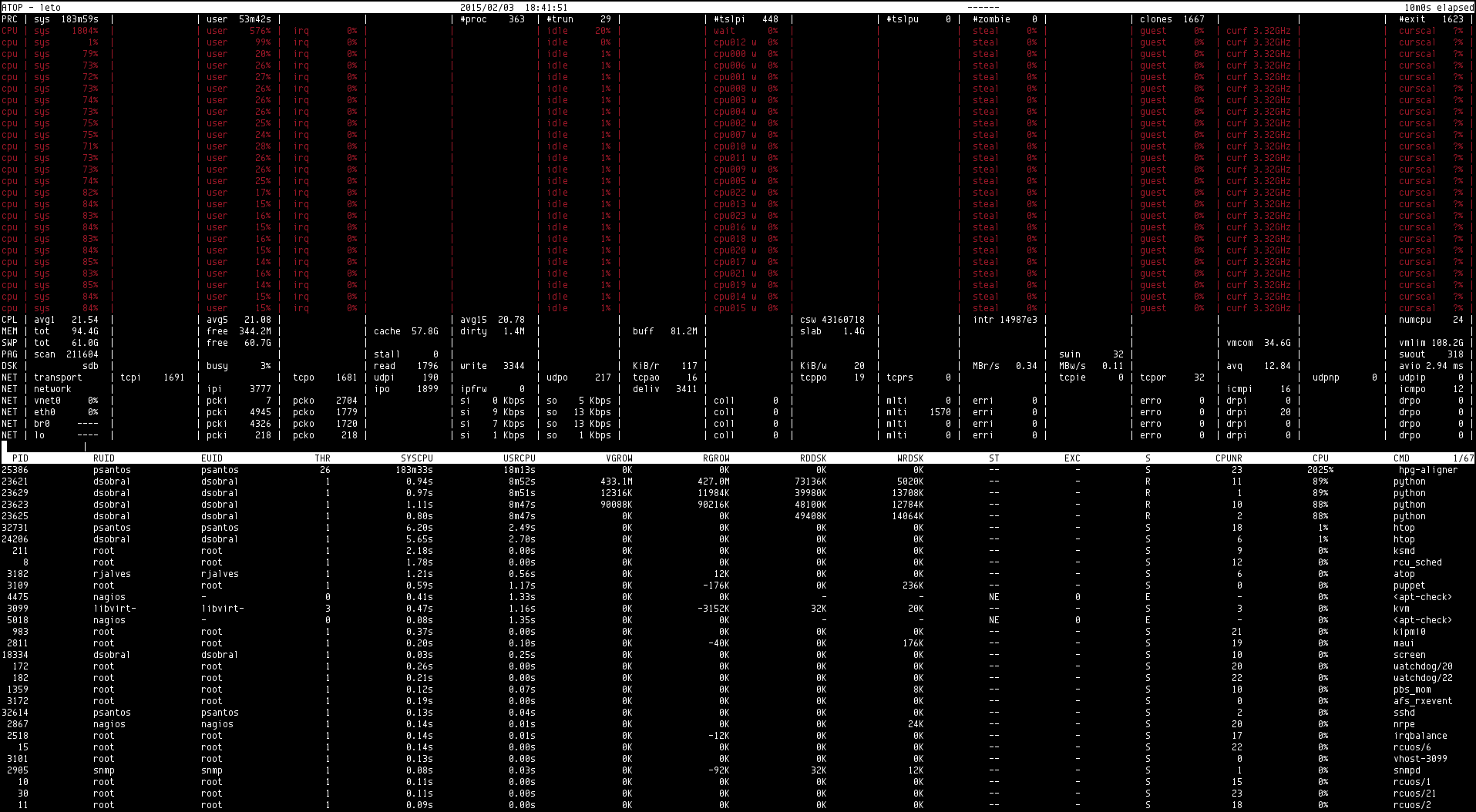
Task: Click the PRC row label
Action: coord(9,19)
